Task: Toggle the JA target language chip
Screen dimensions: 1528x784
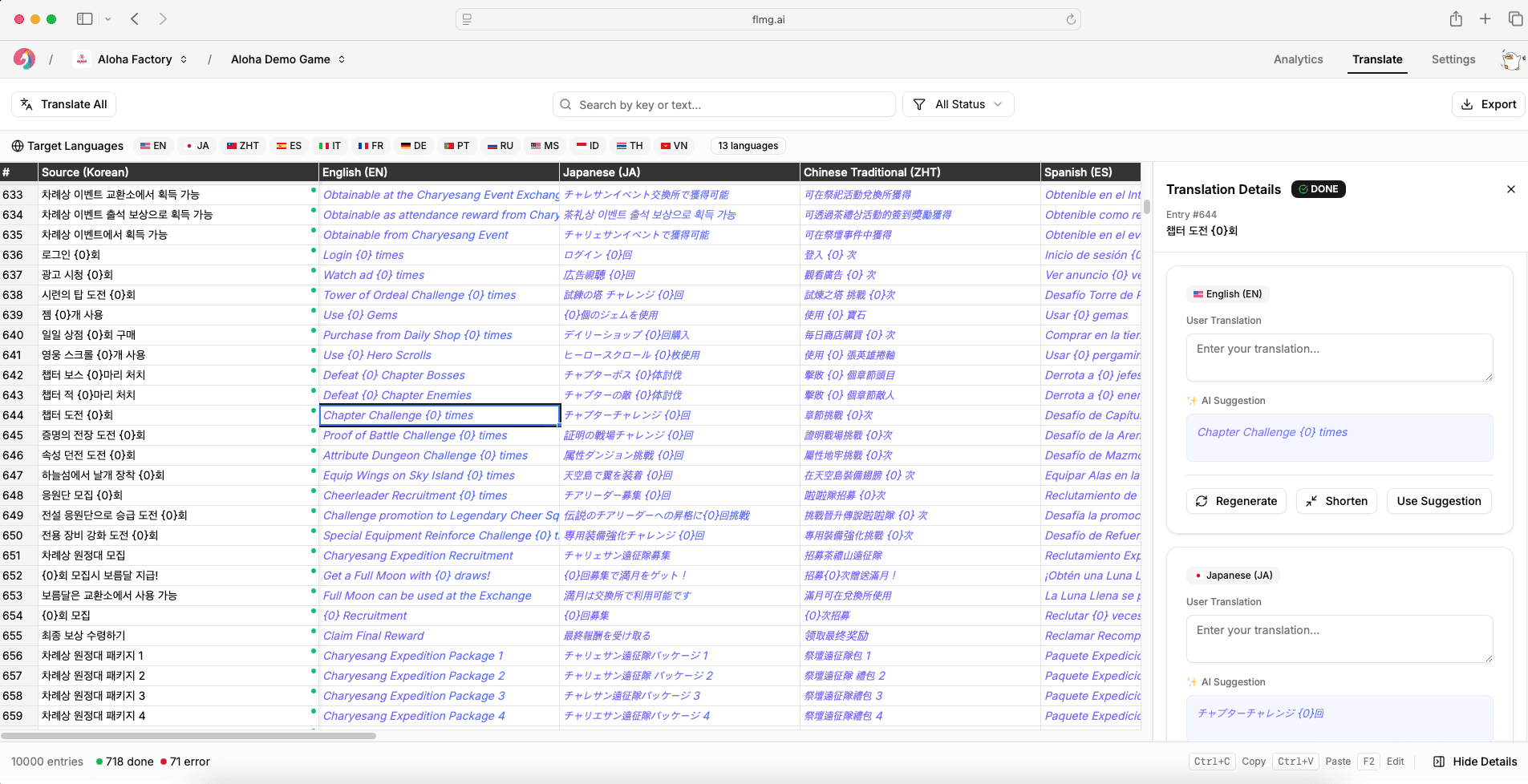Action: coord(197,146)
